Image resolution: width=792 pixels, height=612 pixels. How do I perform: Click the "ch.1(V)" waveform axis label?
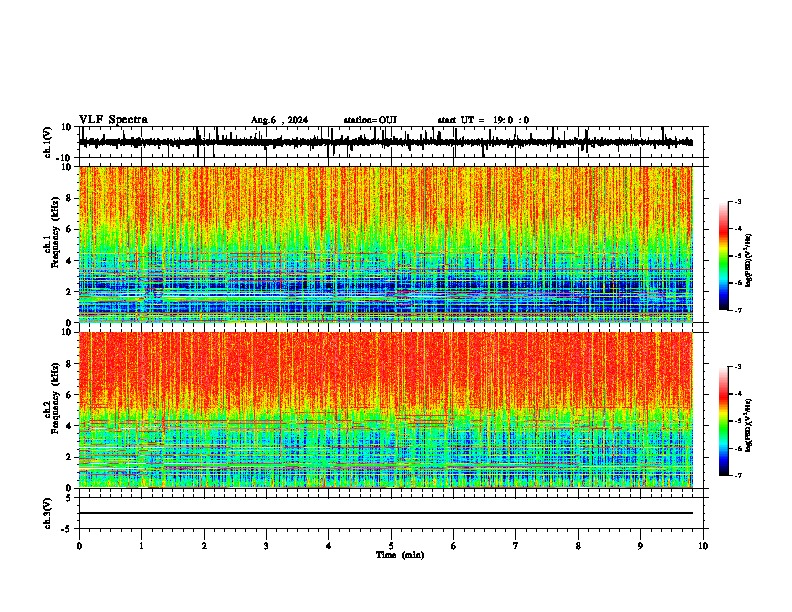48,142
